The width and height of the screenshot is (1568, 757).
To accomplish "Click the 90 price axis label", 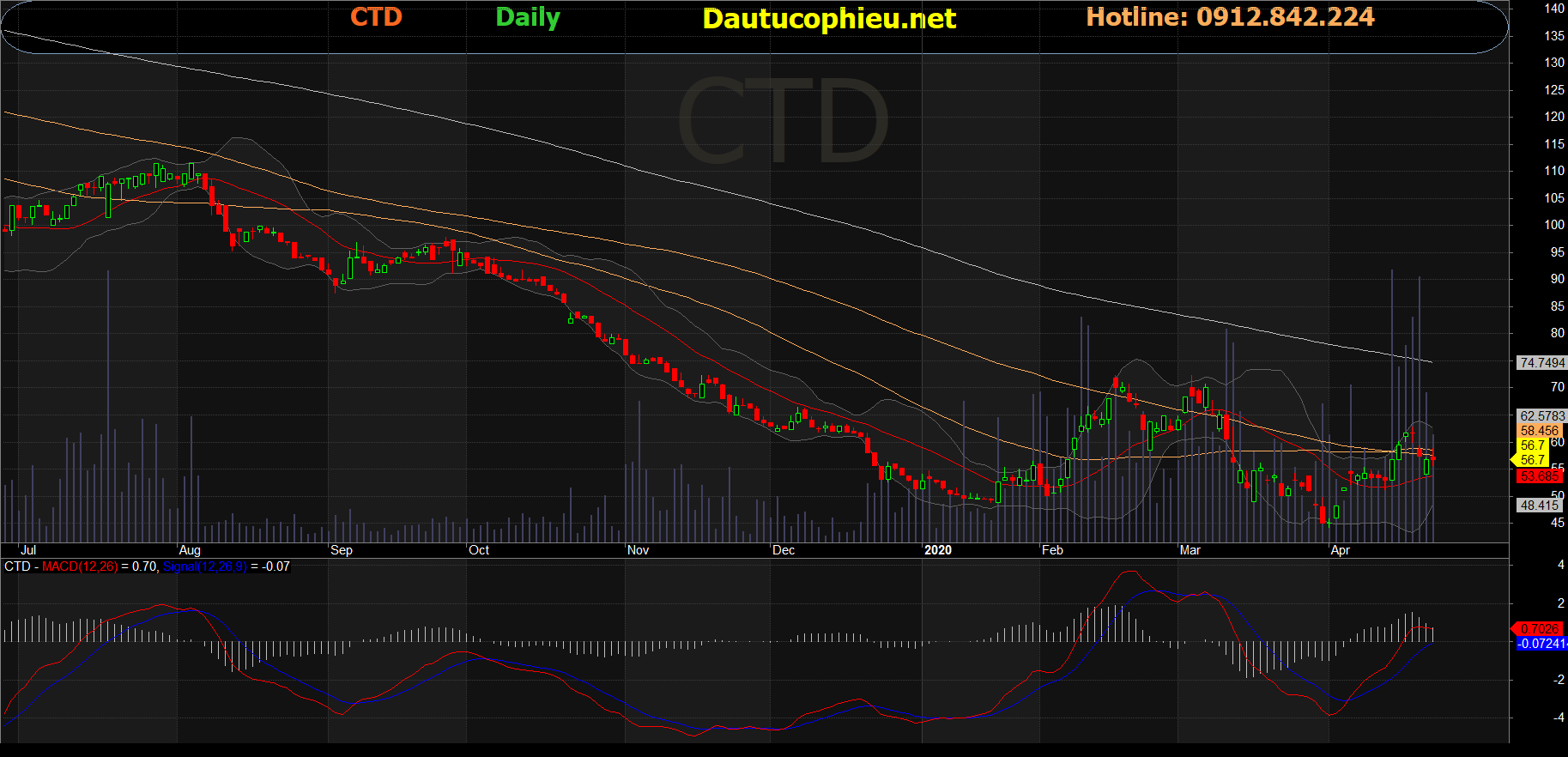I will 1558,279.
